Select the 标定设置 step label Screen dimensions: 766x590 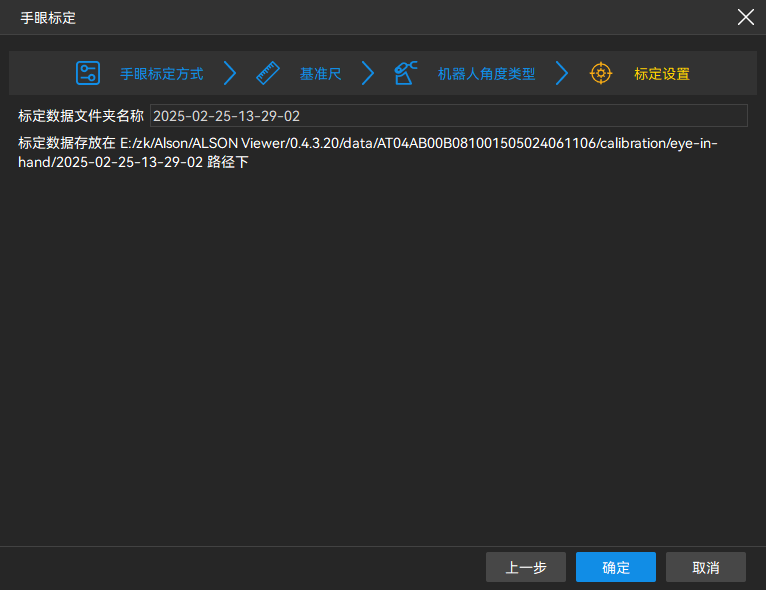click(661, 74)
